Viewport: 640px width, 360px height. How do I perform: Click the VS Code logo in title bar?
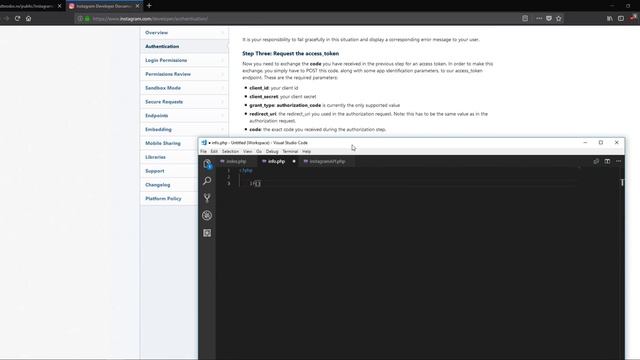pos(204,142)
